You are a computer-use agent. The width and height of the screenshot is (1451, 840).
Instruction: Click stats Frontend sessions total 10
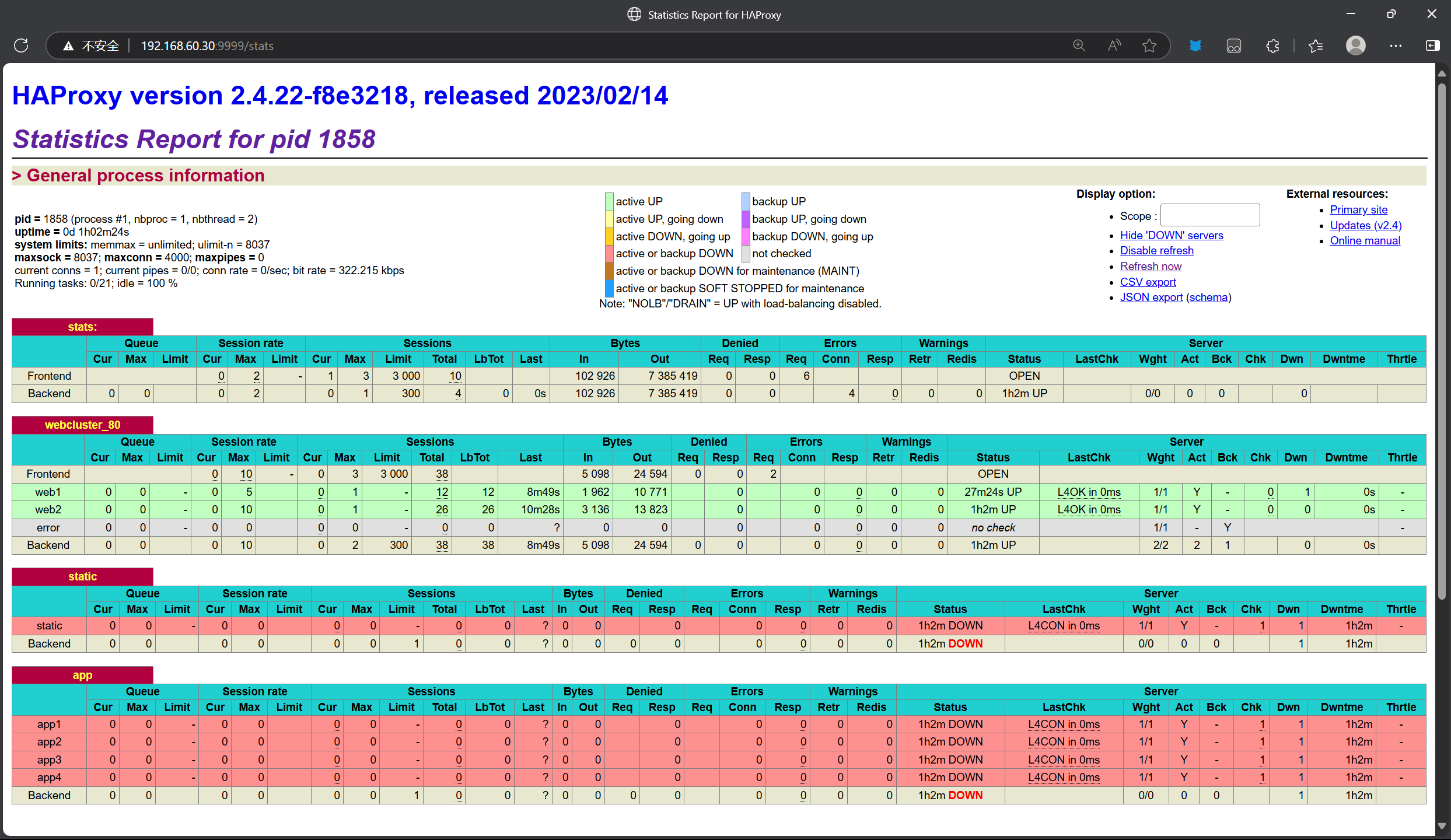coord(455,376)
